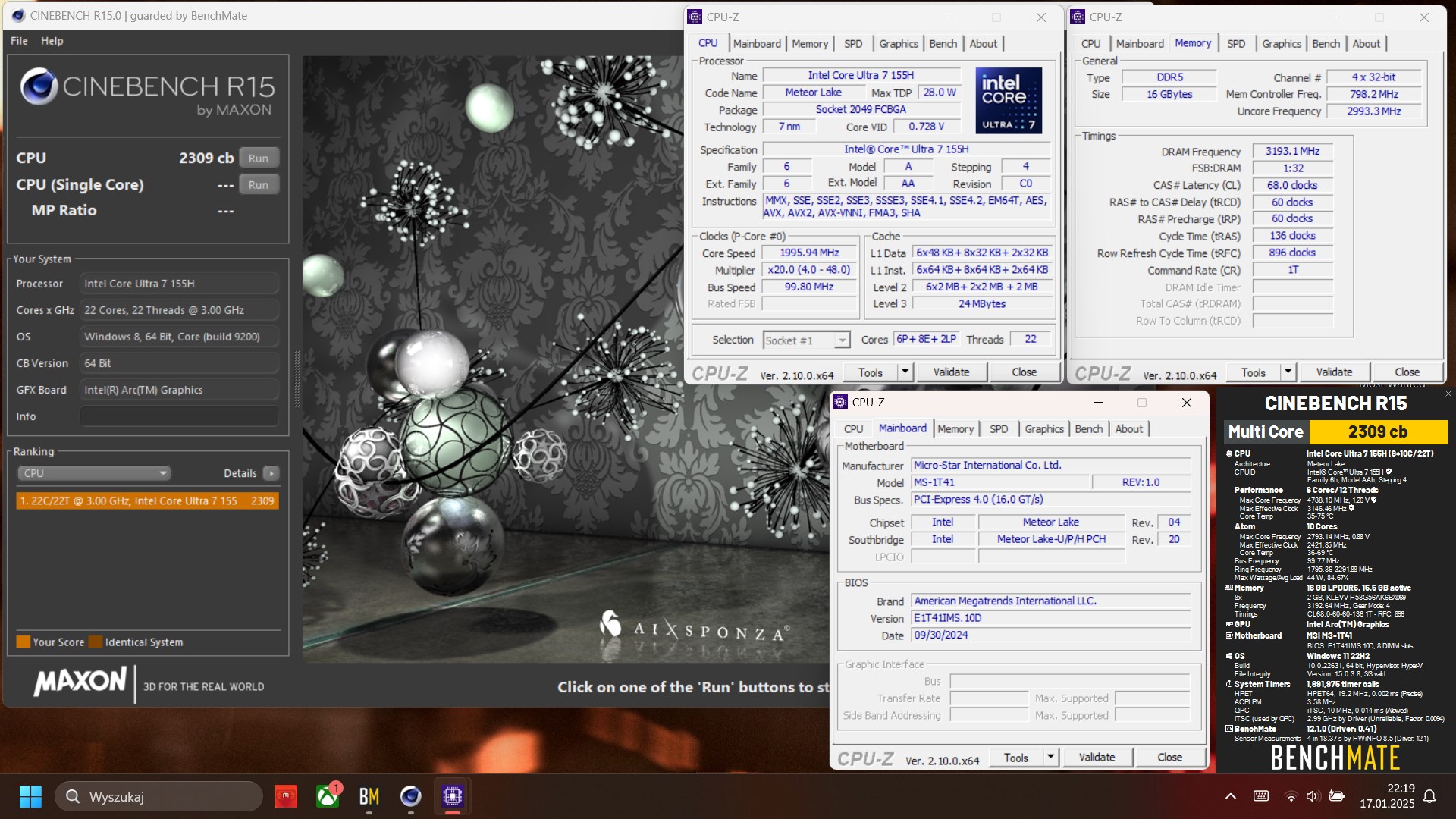The image size is (1456, 819).
Task: Open BenchMate from the BM taskbar icon
Action: [369, 796]
